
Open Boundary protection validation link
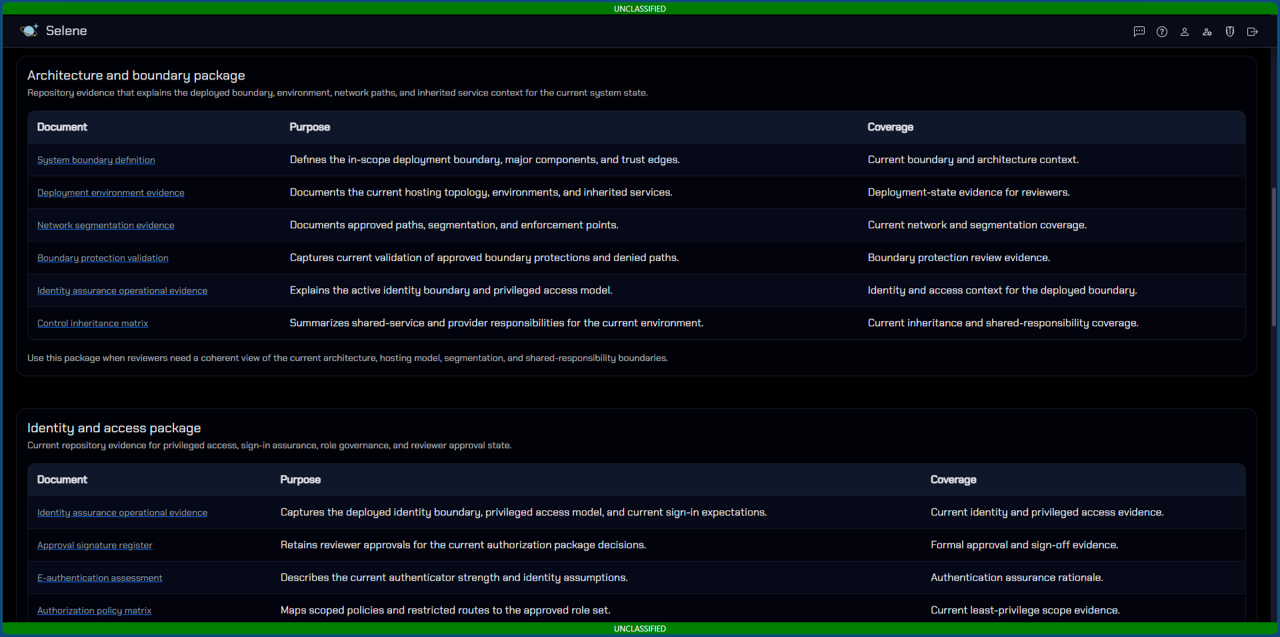103,258
